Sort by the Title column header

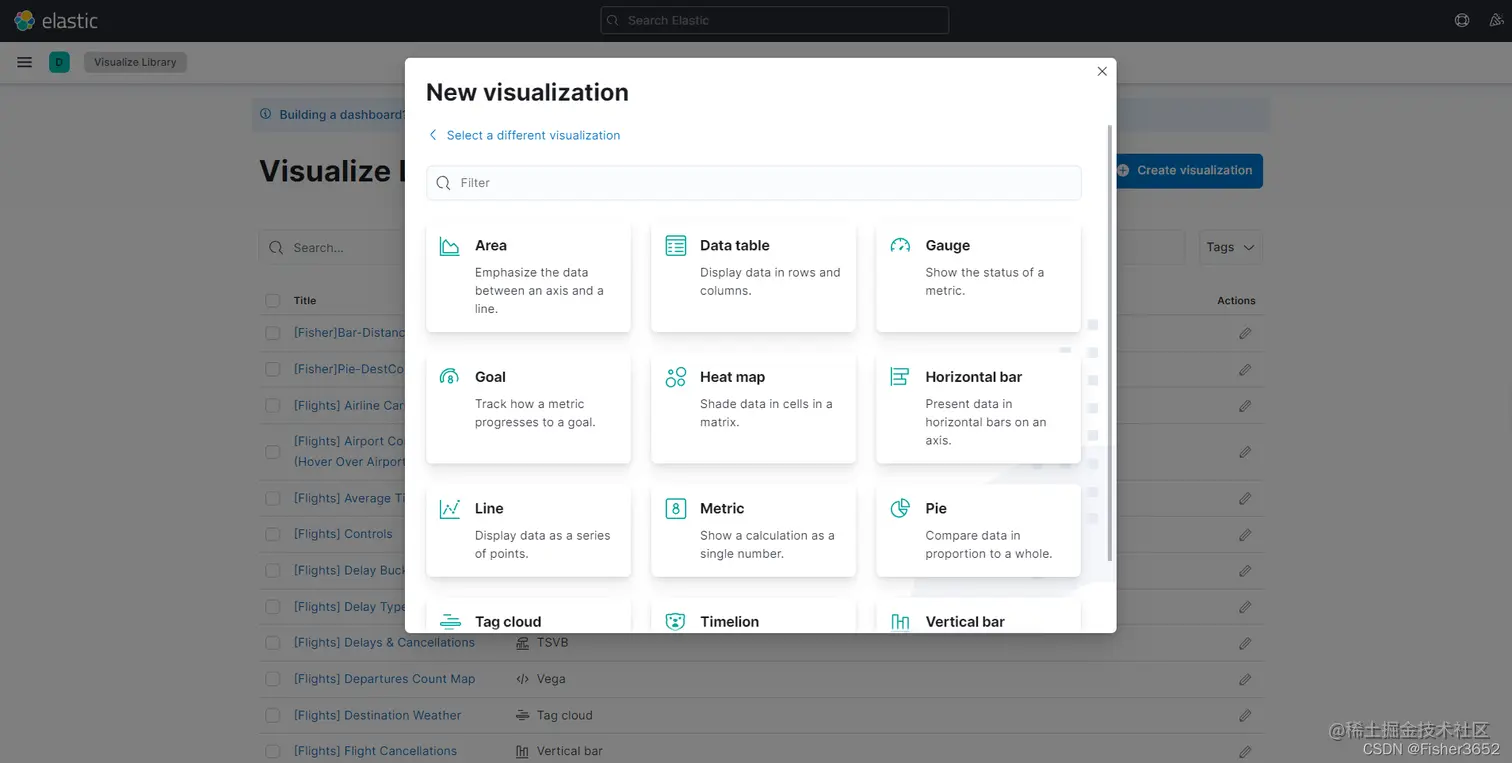pos(305,300)
